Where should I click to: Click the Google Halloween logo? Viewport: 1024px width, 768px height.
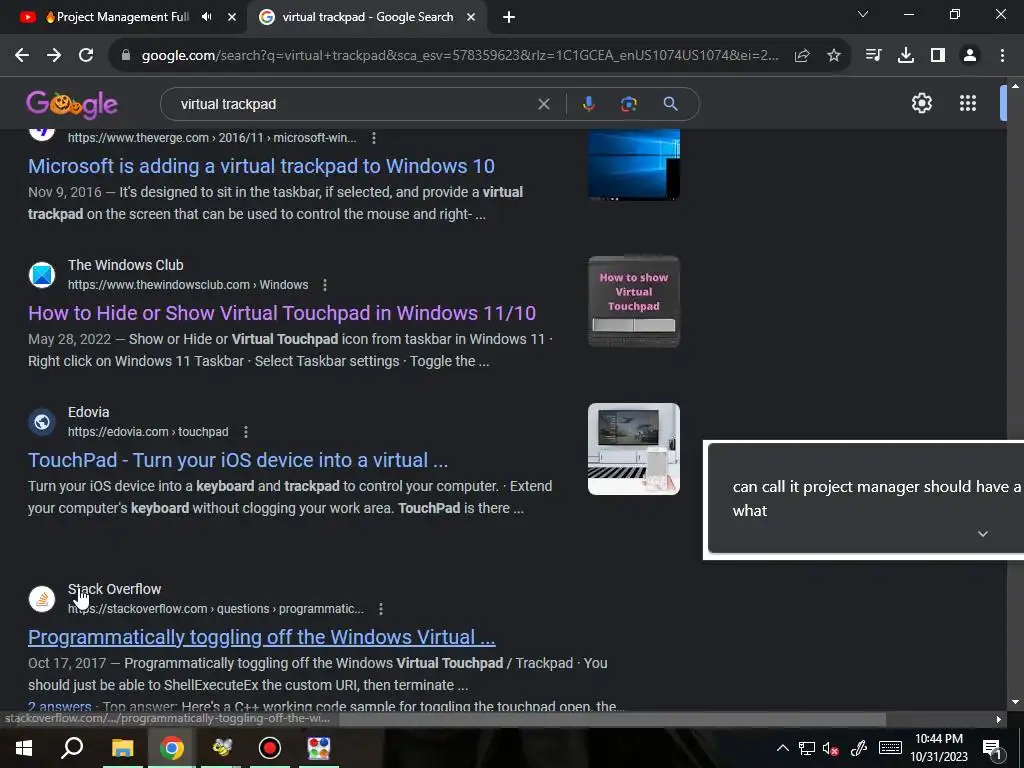pos(72,104)
